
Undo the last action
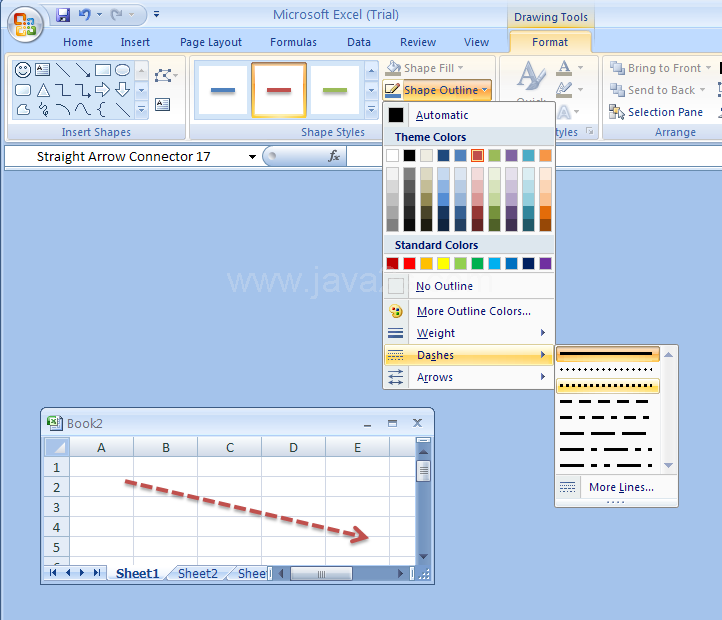(x=85, y=15)
